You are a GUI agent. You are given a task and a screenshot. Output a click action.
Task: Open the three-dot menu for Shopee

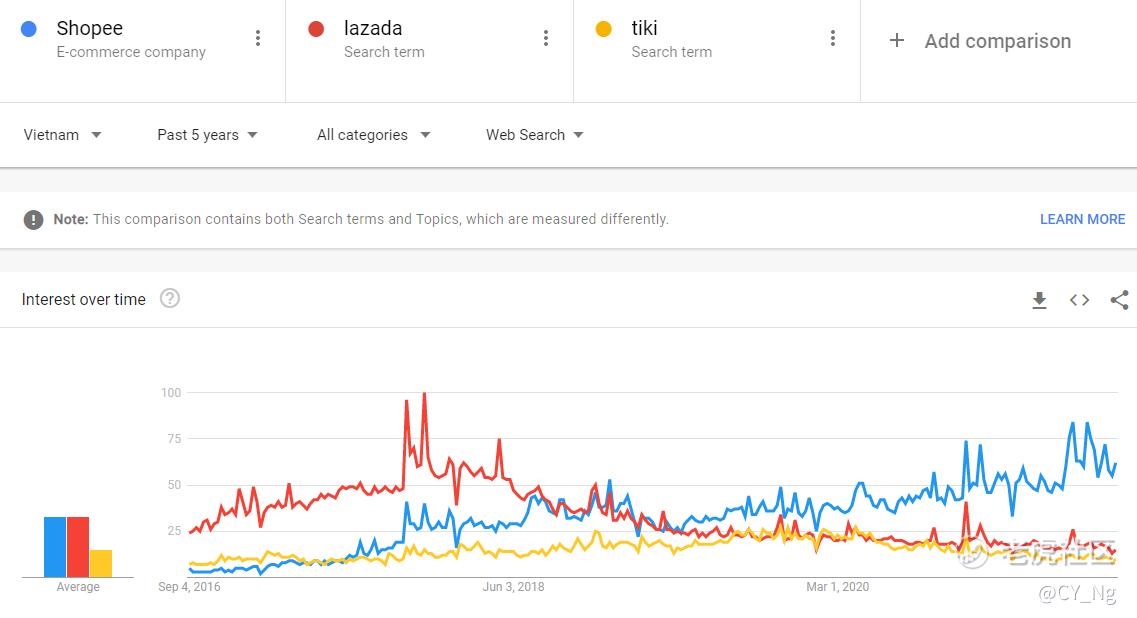click(x=257, y=38)
